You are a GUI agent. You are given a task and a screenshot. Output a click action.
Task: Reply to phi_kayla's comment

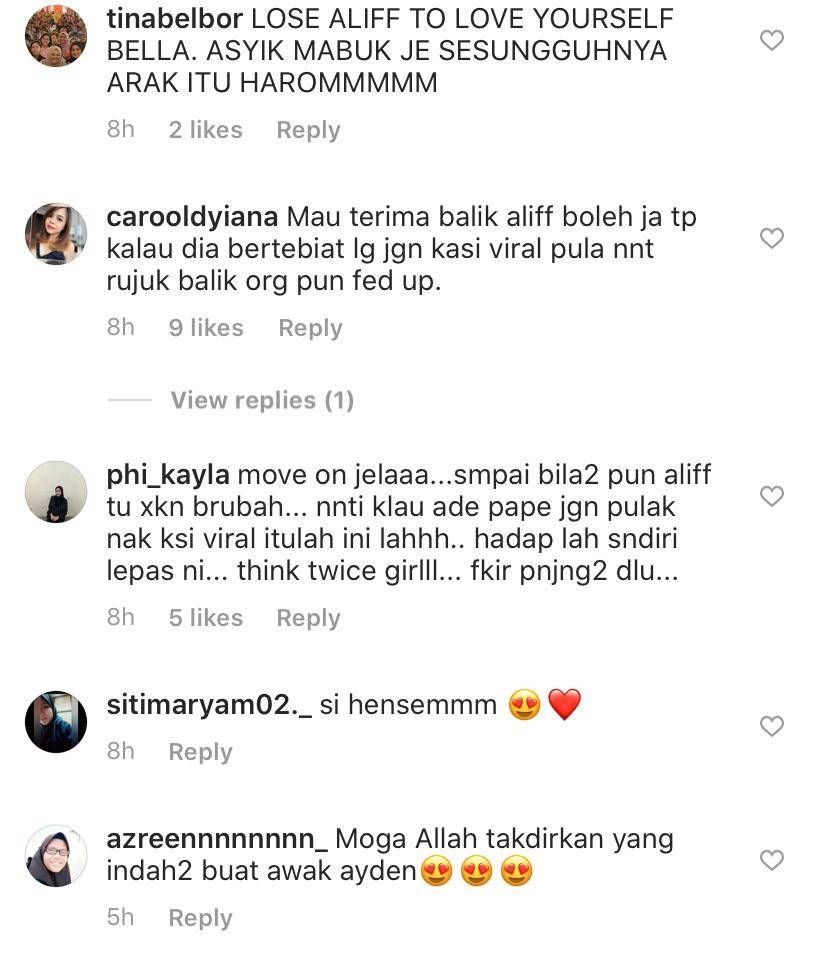308,618
